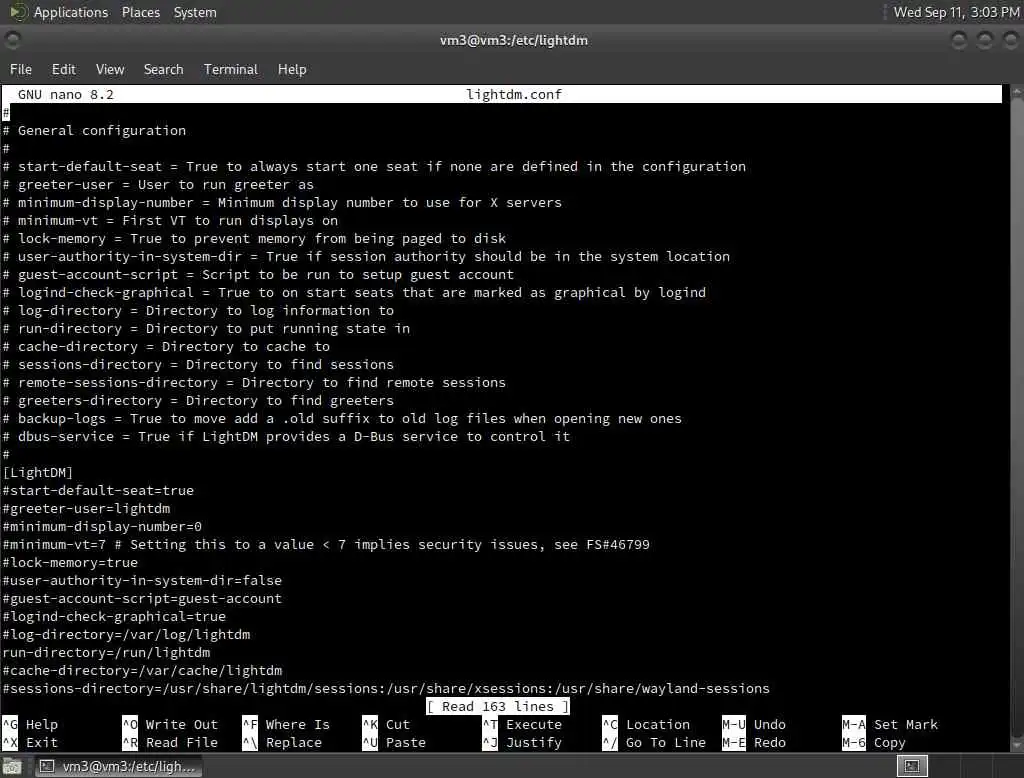Screen dimensions: 1024x778
Task: Click the ^T Execute shortcut label
Action: (522, 724)
